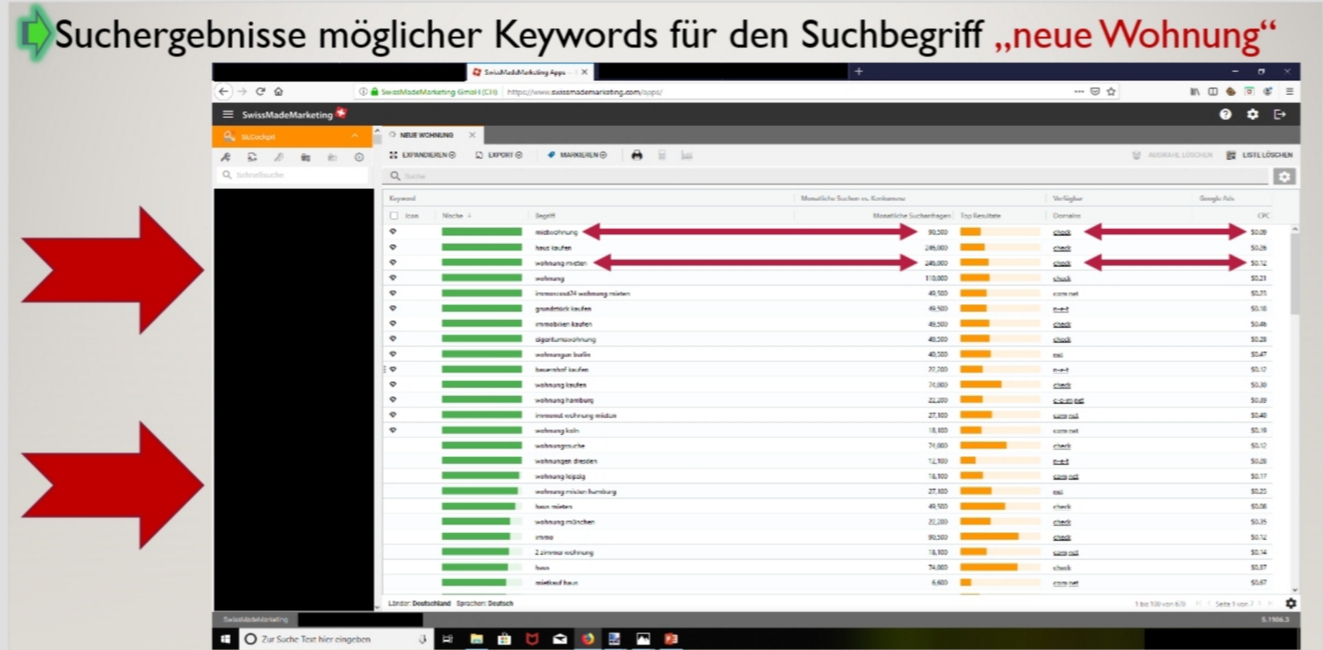The height and width of the screenshot is (650, 1323).
Task: Reload the page in the browser
Action: point(260,91)
